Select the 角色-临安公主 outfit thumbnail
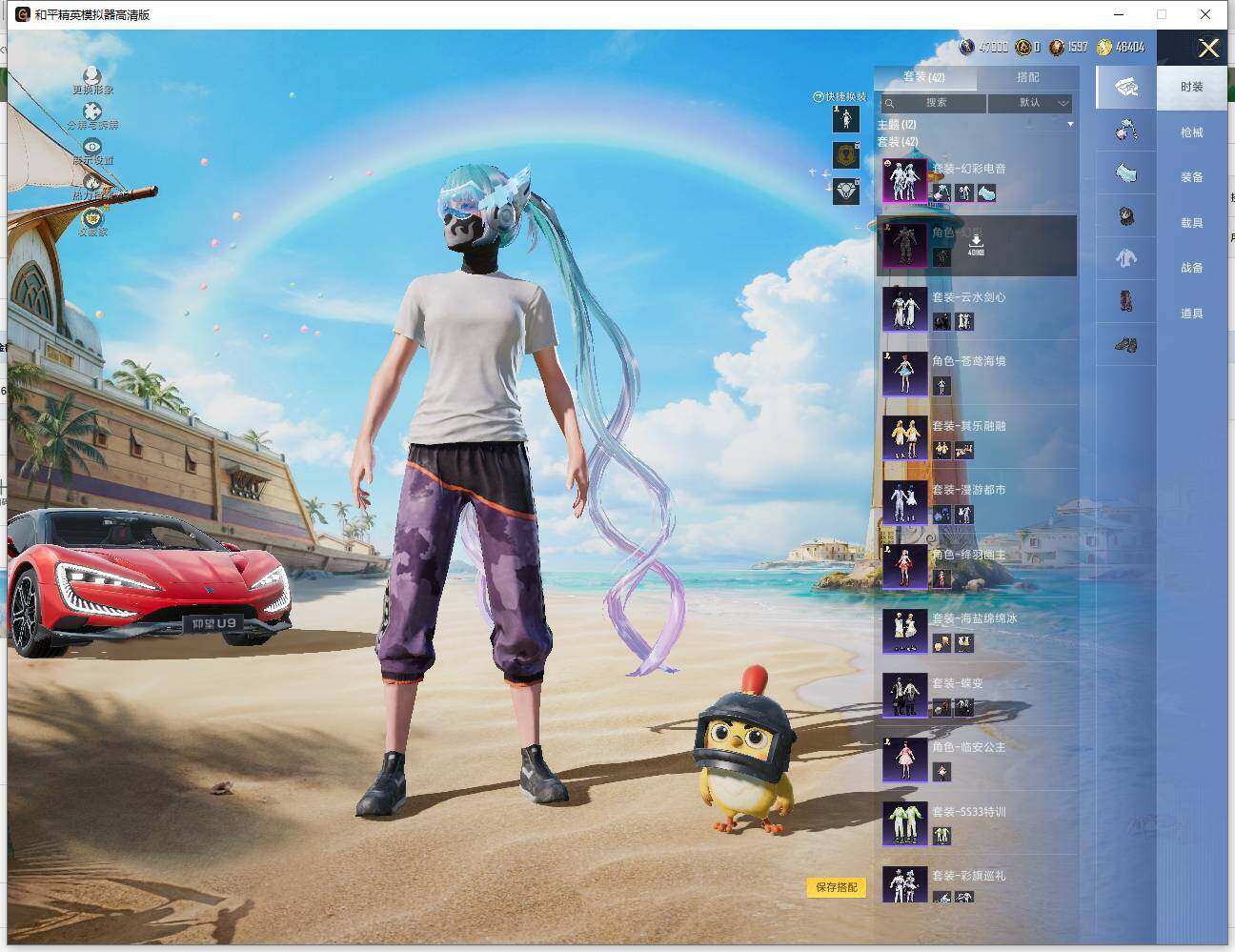 click(904, 760)
